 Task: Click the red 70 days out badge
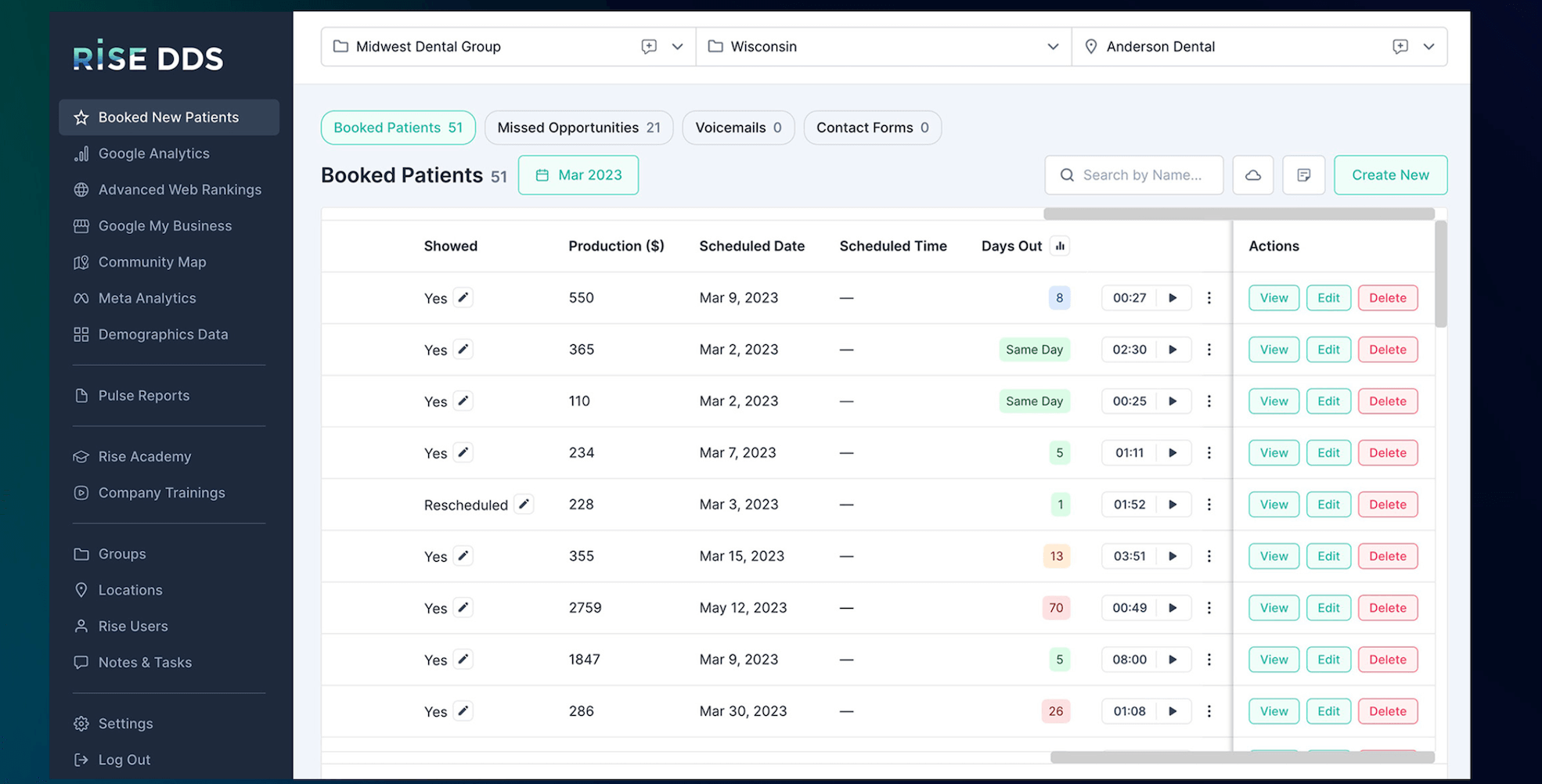tap(1056, 607)
